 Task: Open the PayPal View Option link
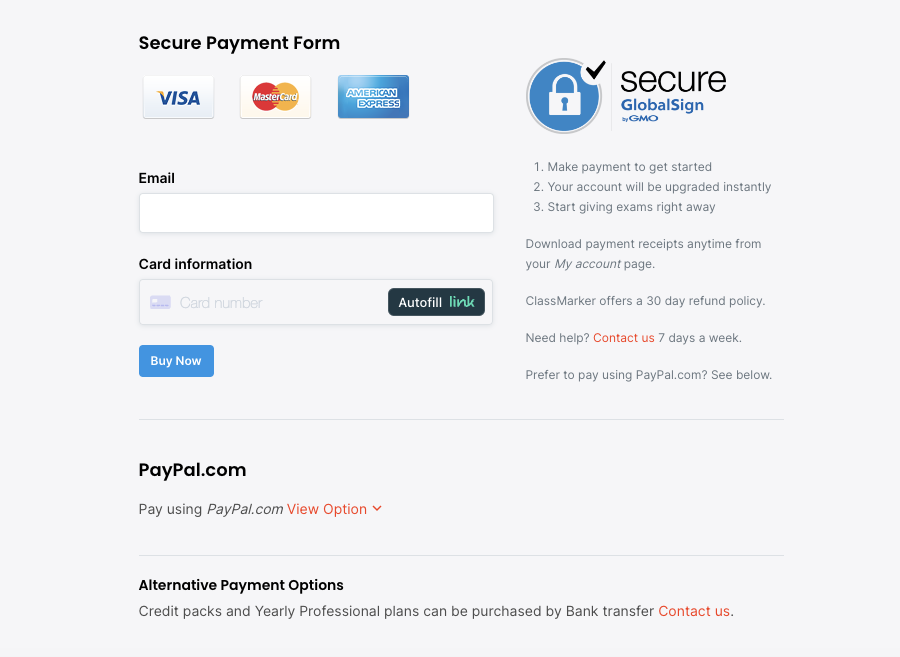(327, 509)
